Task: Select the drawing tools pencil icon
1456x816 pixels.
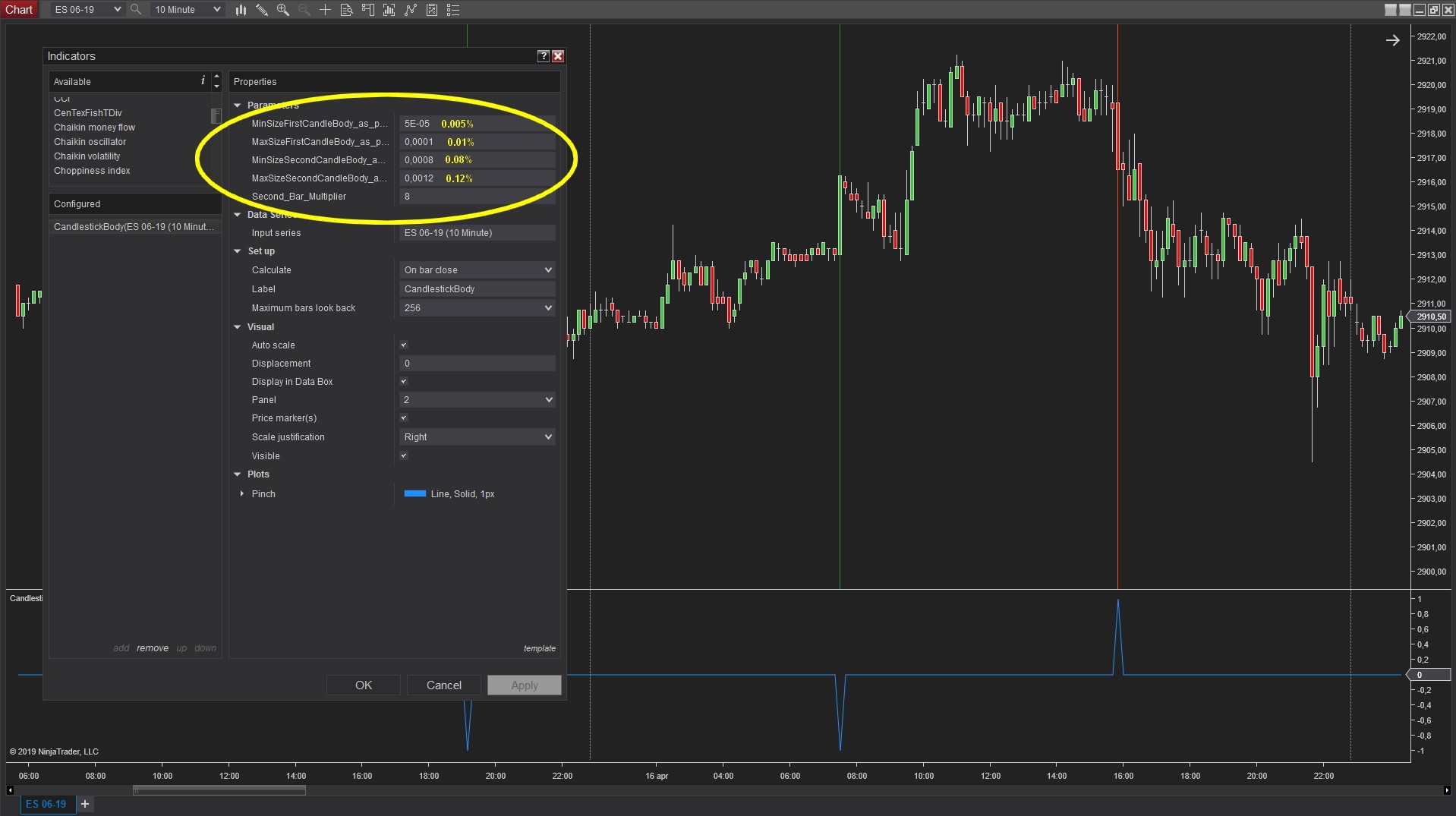Action: [x=262, y=10]
